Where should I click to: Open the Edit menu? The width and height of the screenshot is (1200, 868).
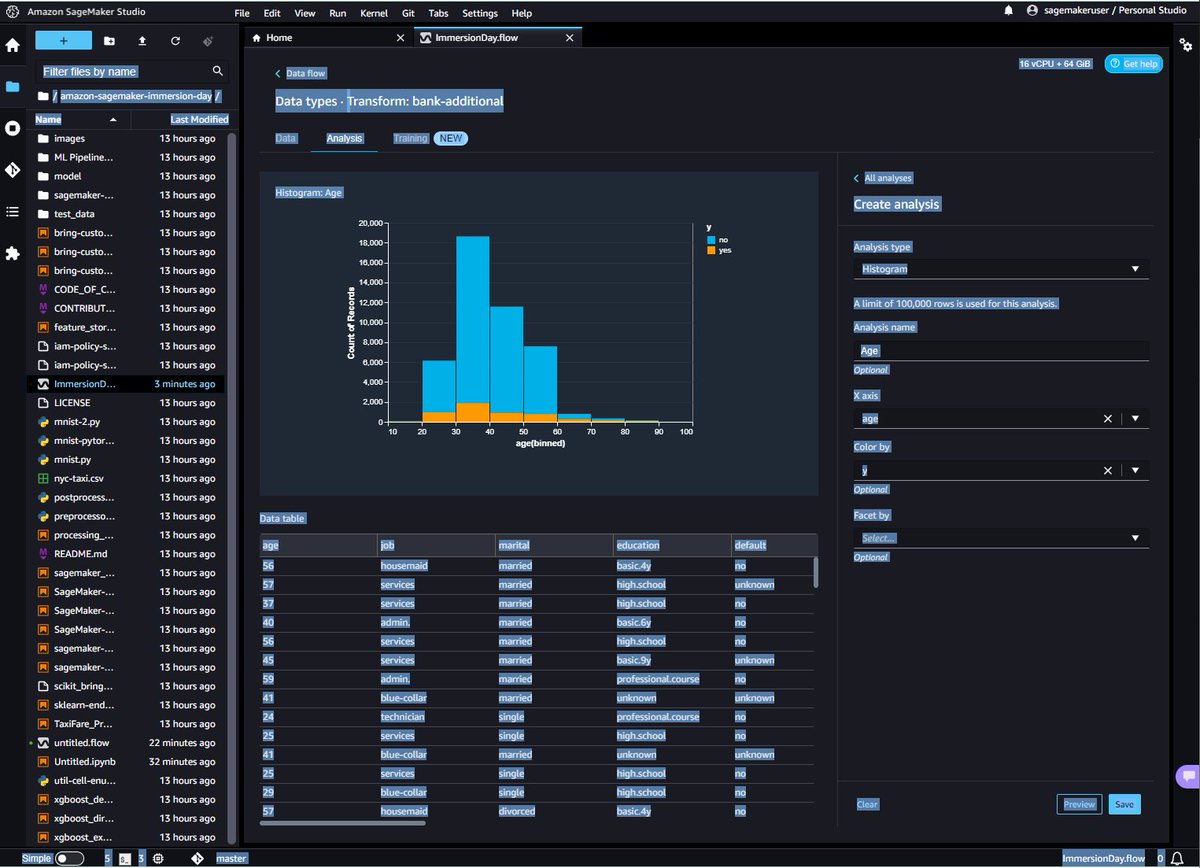[x=272, y=14]
